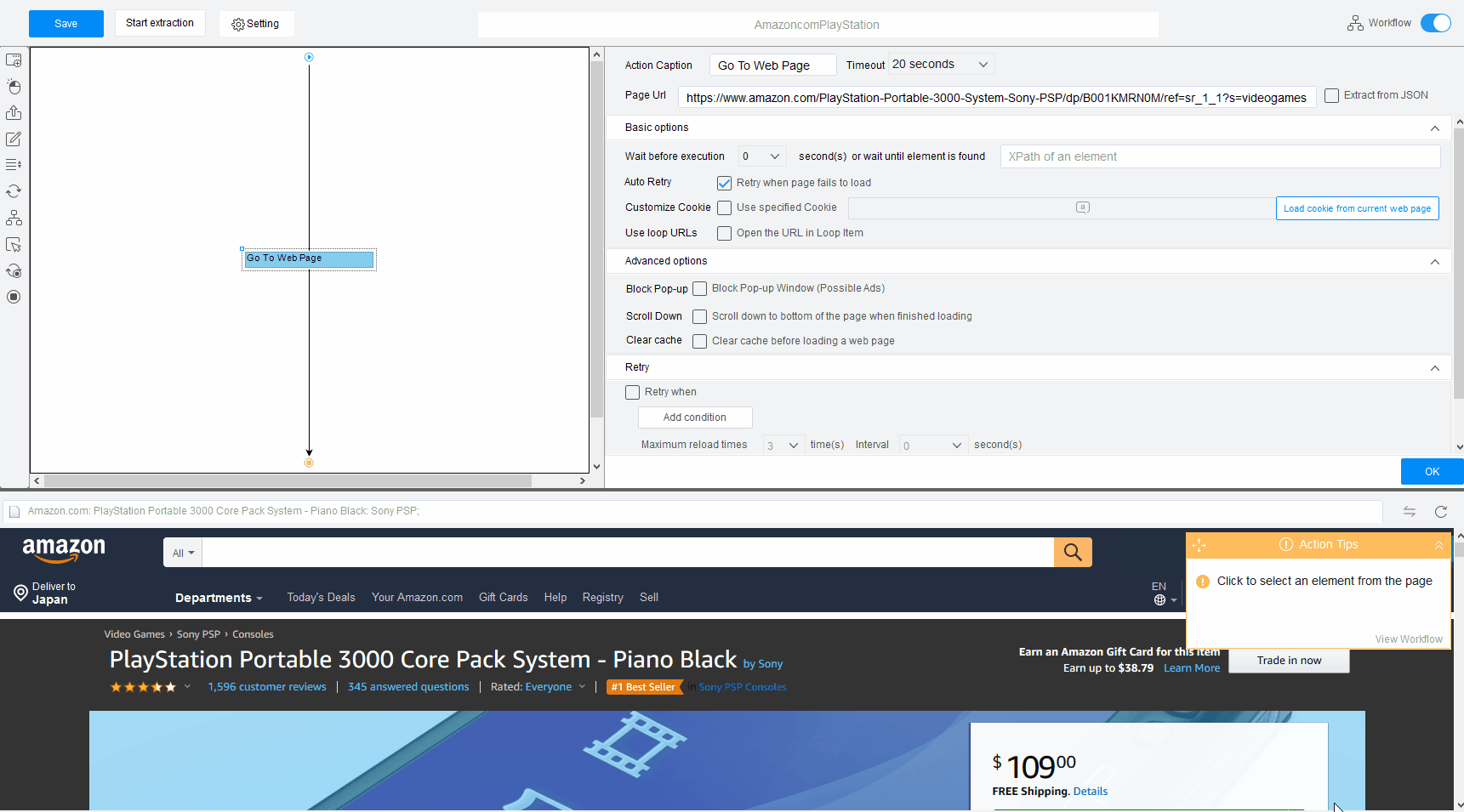Screen dimensions: 1464x812
Task: Expand the Amazon Departments menu
Action: pos(219,598)
